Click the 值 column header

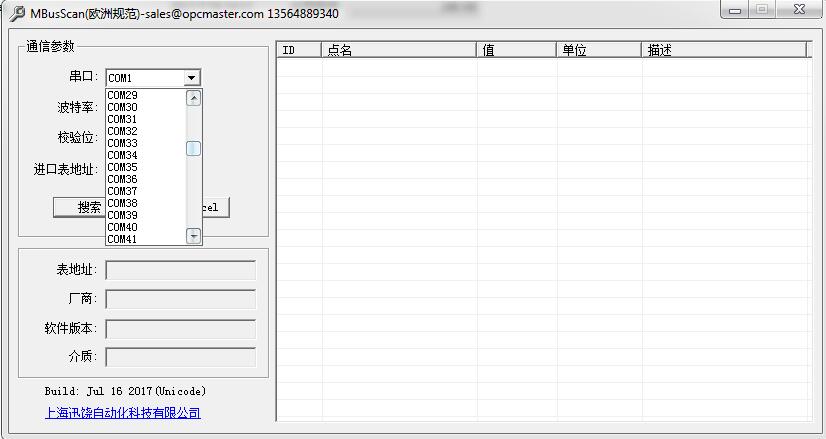pyautogui.click(x=516, y=50)
